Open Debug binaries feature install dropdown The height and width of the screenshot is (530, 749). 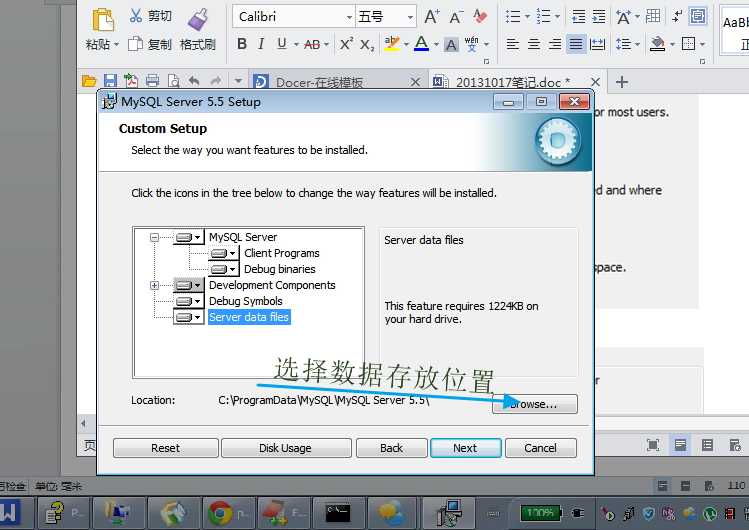[x=224, y=269]
